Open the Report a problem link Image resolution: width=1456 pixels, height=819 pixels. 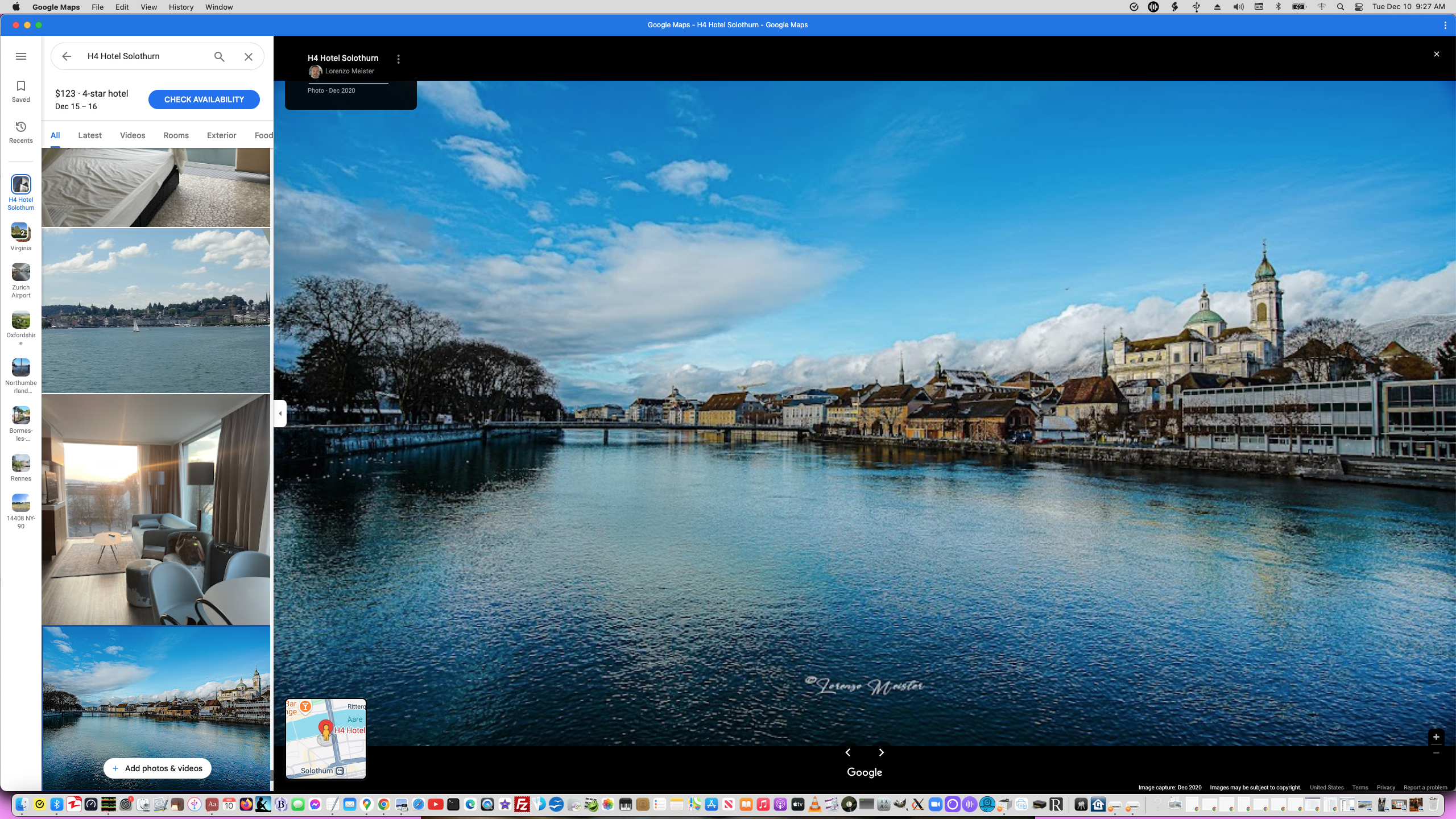point(1425,788)
